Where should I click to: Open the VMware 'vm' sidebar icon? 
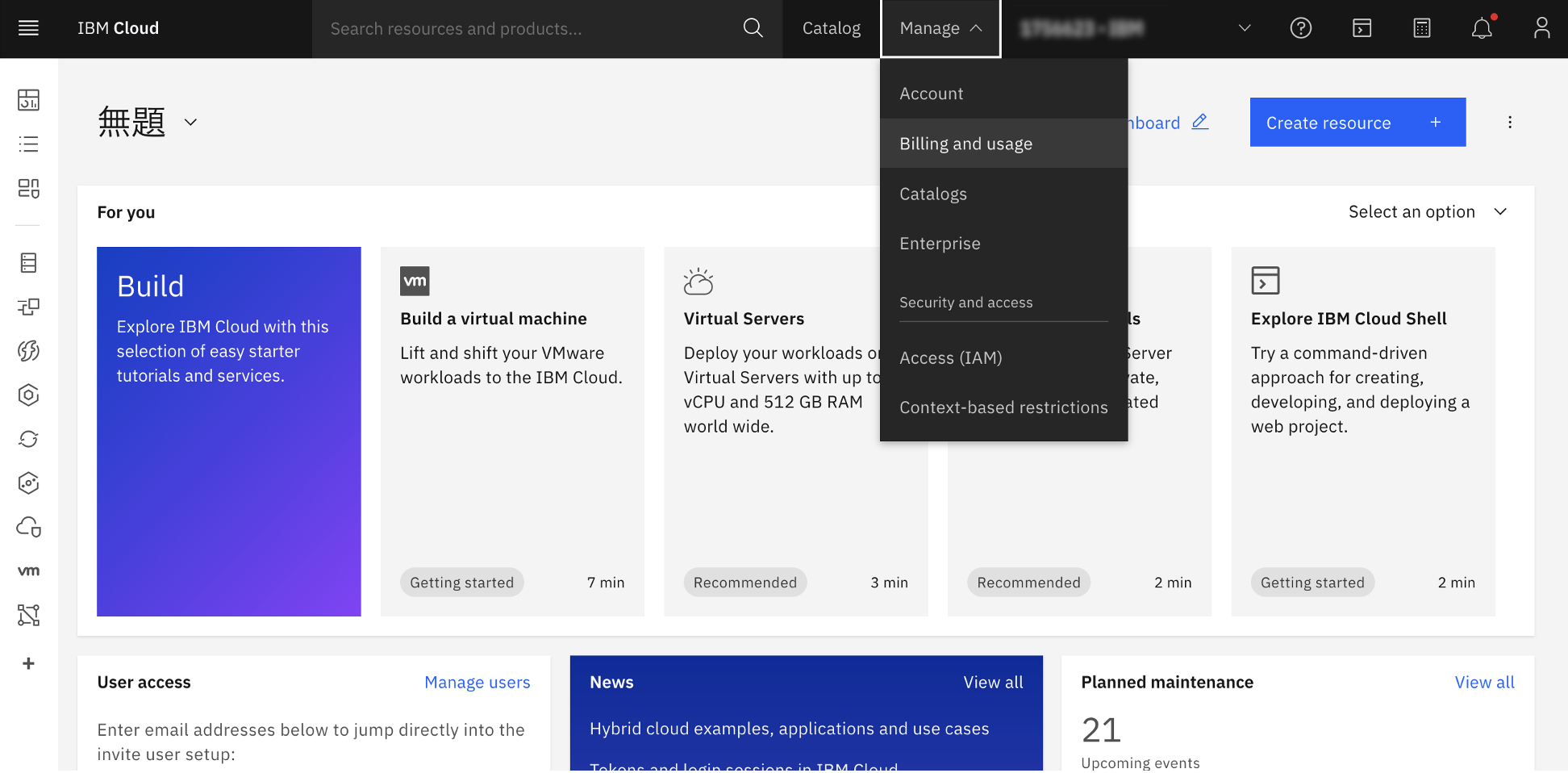(x=28, y=571)
